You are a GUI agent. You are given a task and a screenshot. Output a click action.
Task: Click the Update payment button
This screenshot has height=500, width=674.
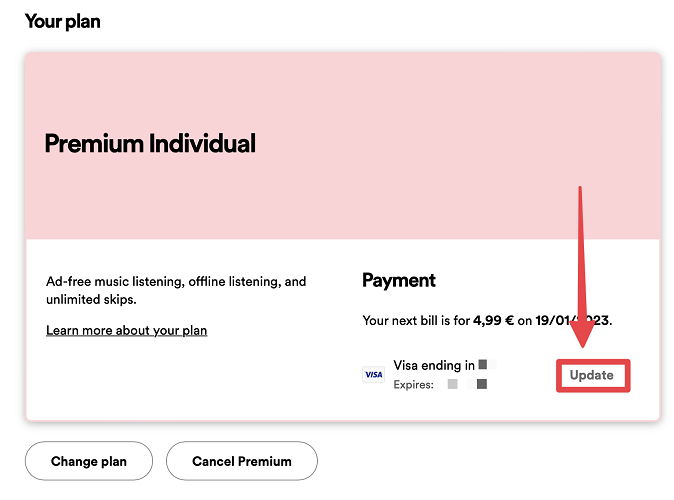(592, 376)
